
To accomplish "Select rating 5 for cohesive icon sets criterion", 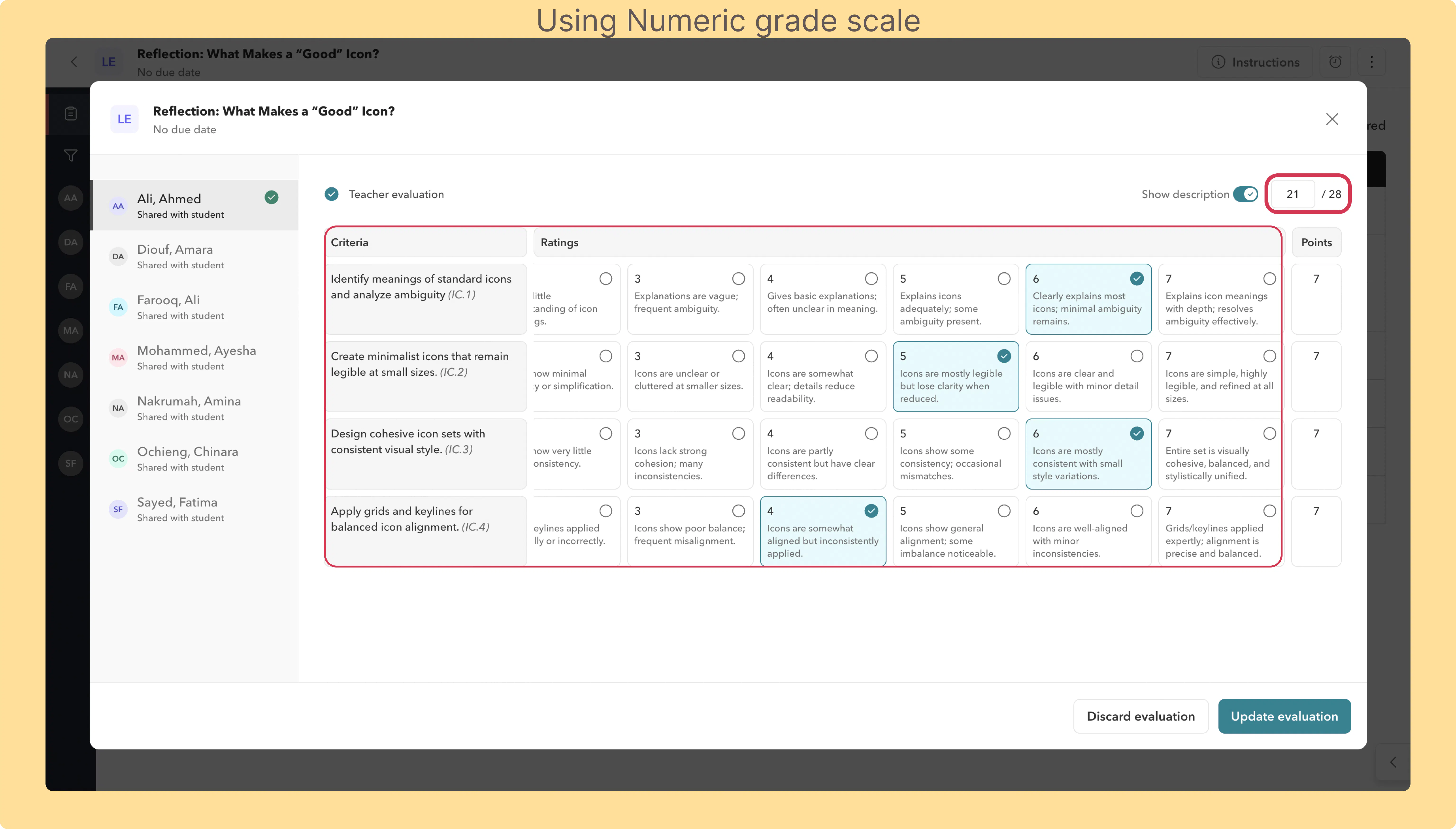I will point(1004,434).
